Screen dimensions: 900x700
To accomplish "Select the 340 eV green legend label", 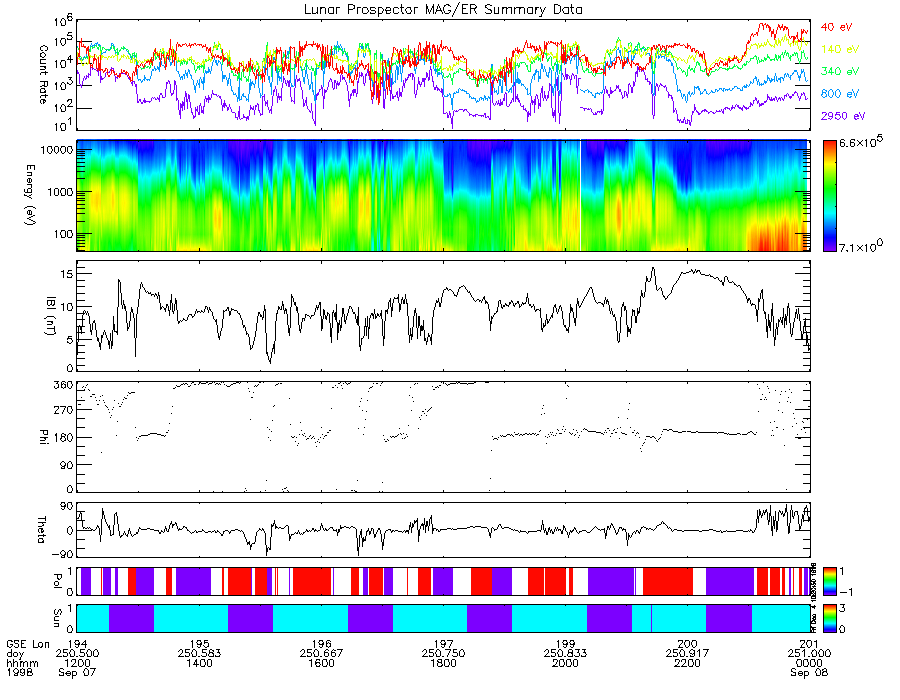I will [x=840, y=71].
